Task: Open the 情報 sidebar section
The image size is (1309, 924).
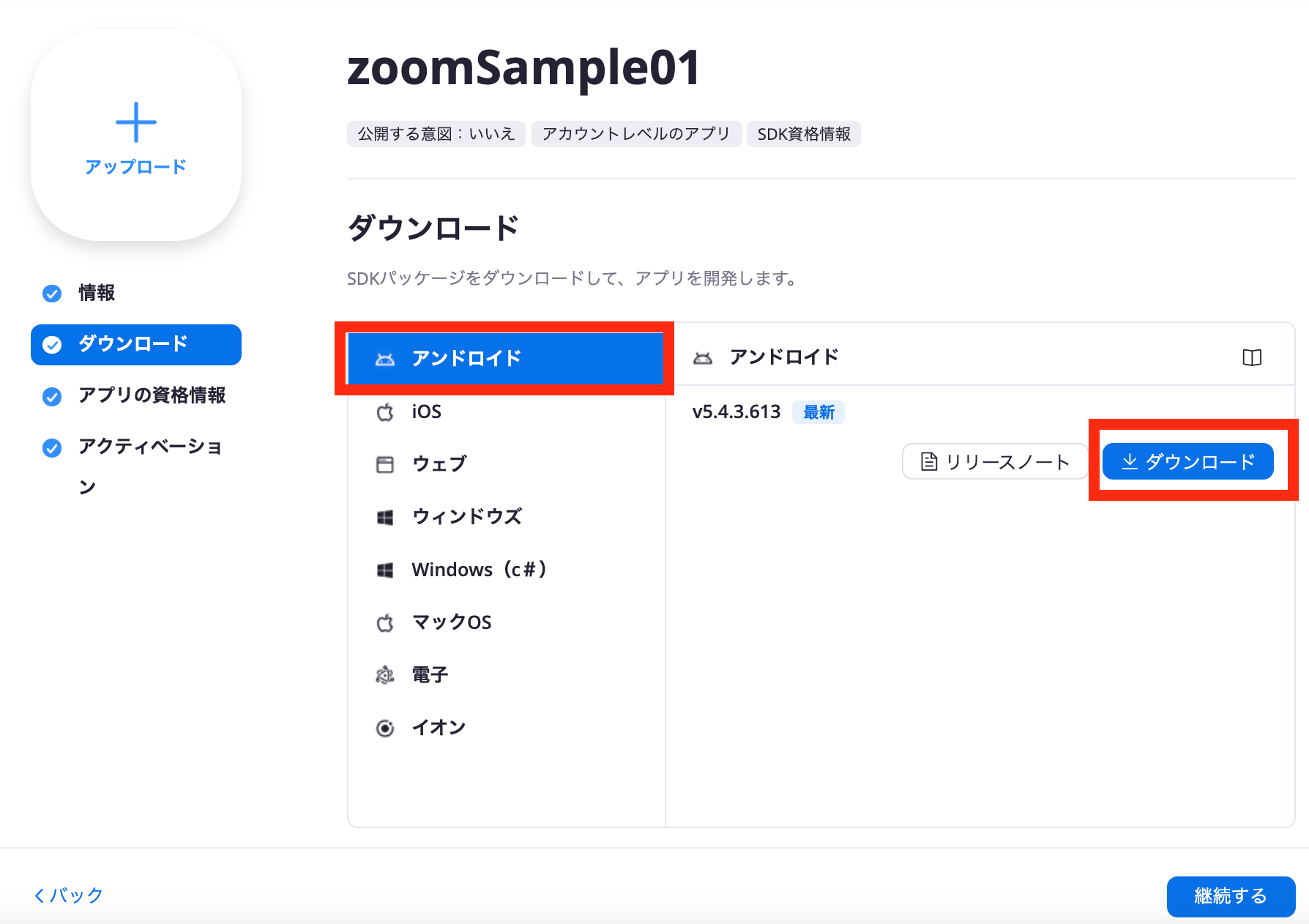Action: click(x=96, y=293)
